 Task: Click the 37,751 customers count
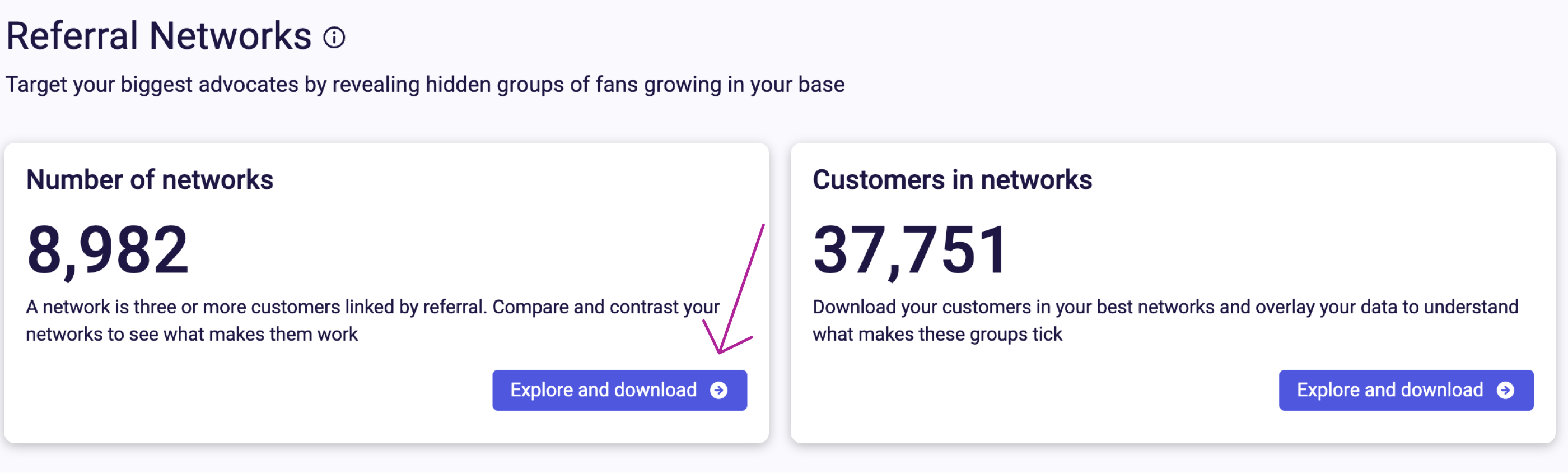[910, 250]
